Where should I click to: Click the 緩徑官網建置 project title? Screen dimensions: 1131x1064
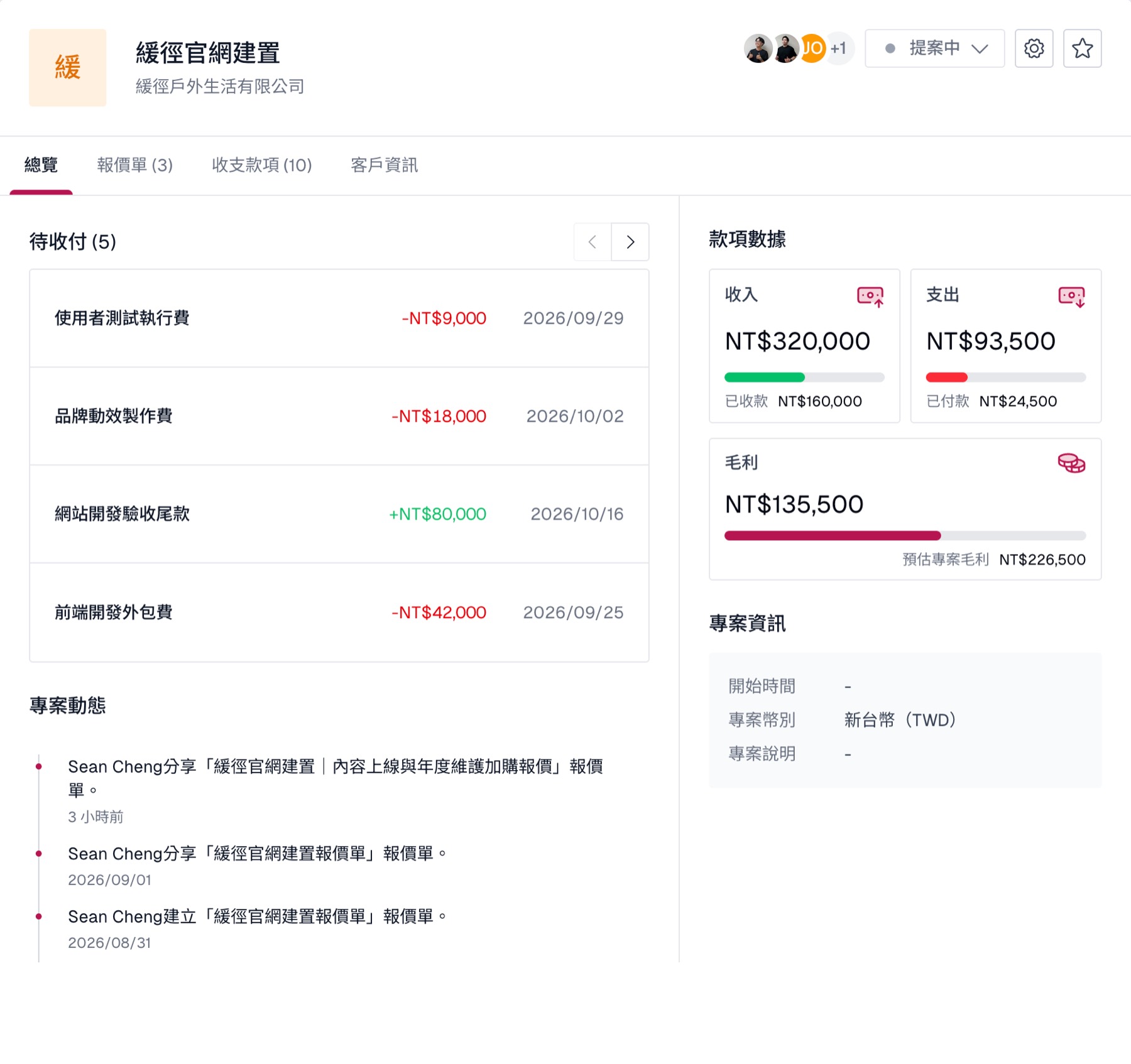click(x=208, y=53)
